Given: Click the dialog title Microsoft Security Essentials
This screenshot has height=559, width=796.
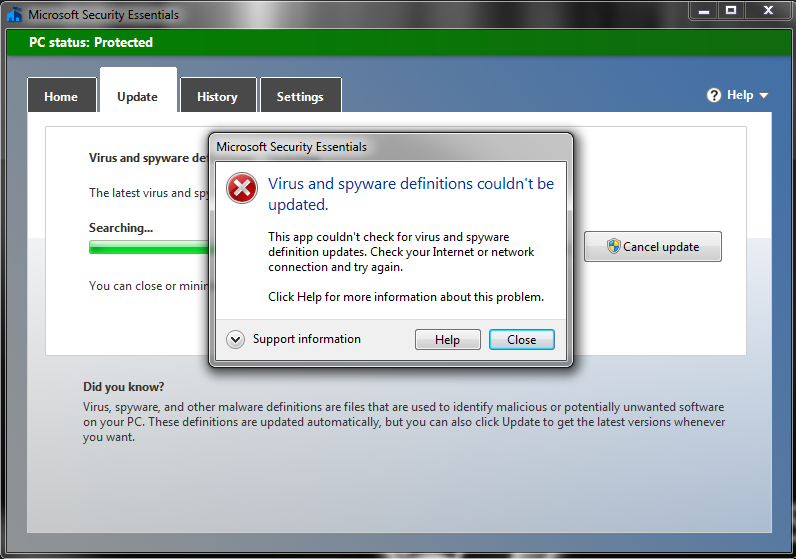Looking at the screenshot, I should pos(291,147).
